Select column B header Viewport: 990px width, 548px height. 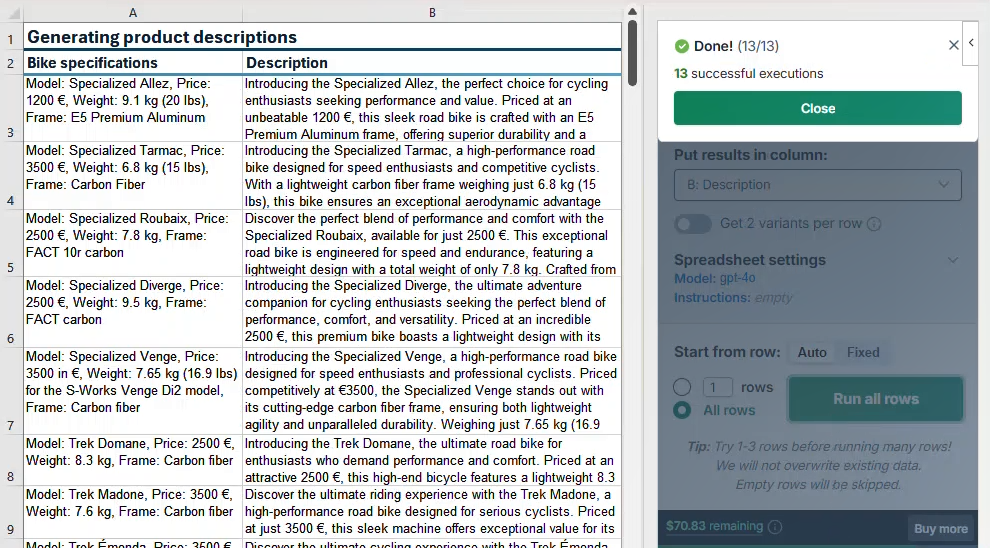click(432, 12)
